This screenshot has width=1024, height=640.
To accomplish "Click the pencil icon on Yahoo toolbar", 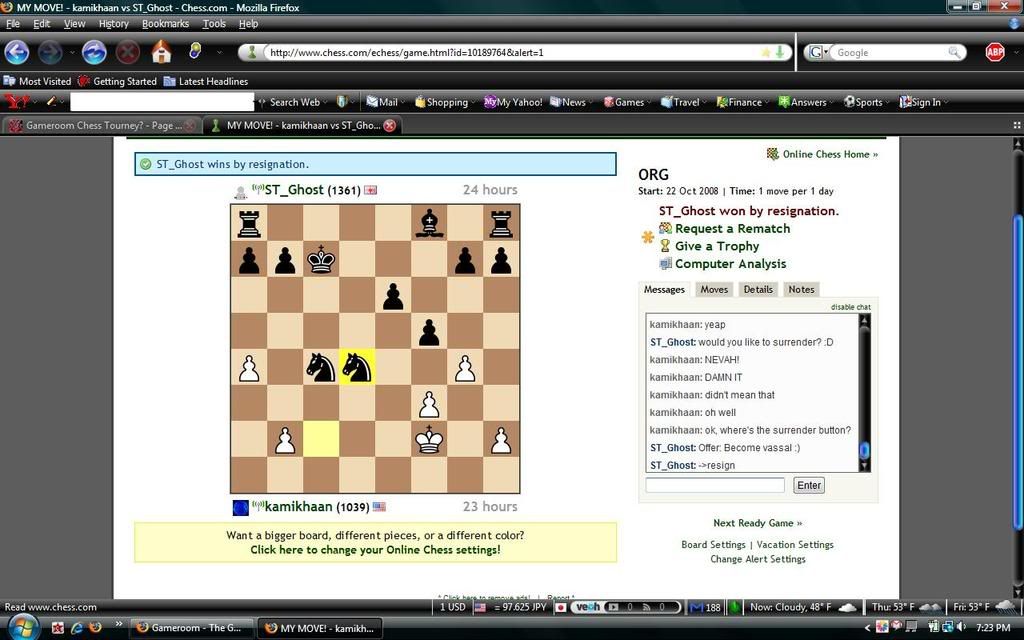I will tap(50, 102).
